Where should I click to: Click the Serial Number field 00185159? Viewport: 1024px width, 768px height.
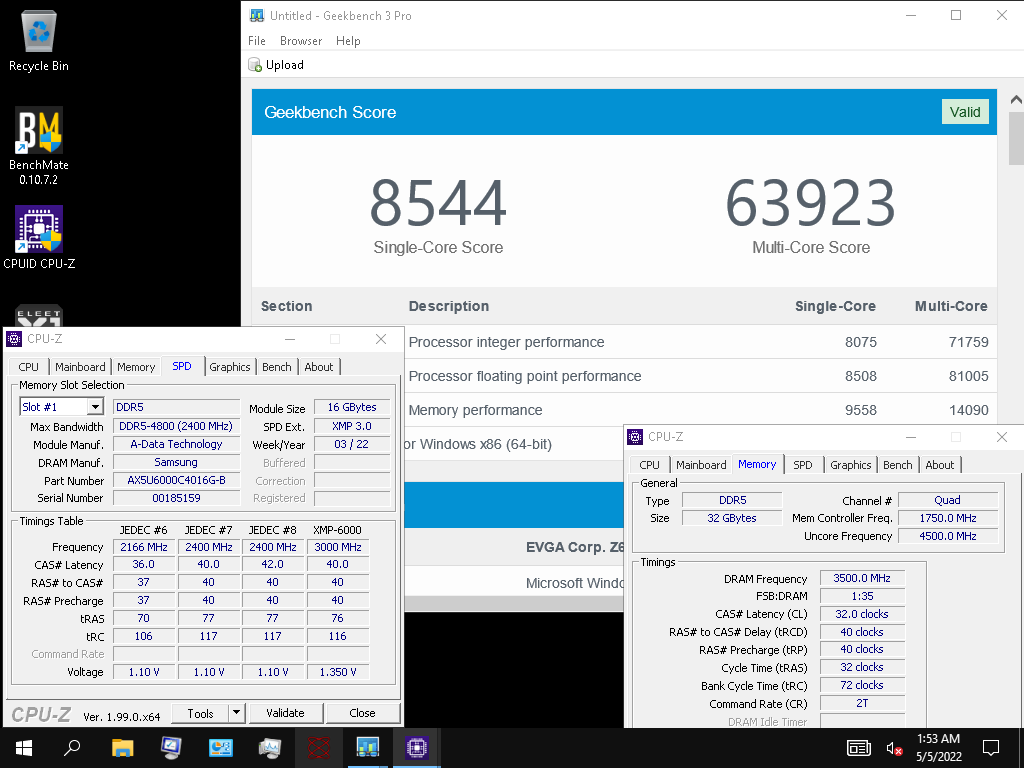(176, 498)
